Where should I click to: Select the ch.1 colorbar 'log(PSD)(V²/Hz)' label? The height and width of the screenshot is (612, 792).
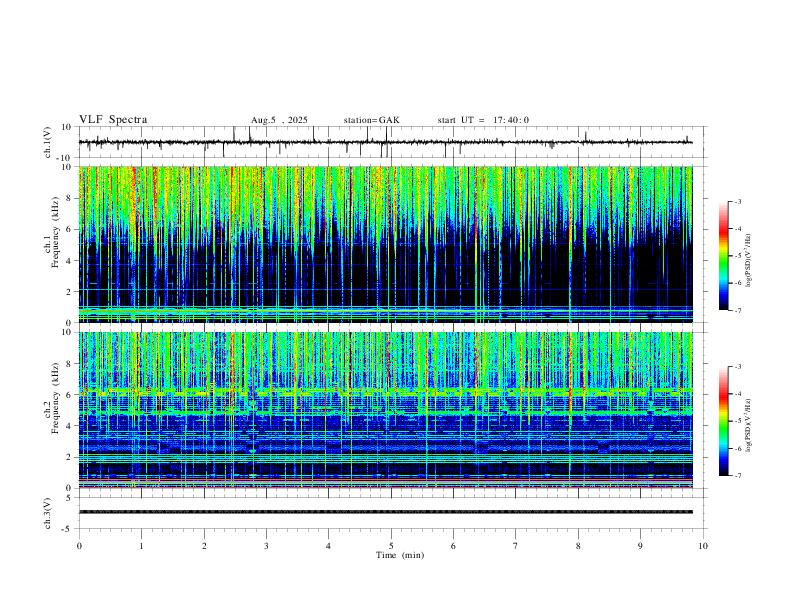point(748,260)
